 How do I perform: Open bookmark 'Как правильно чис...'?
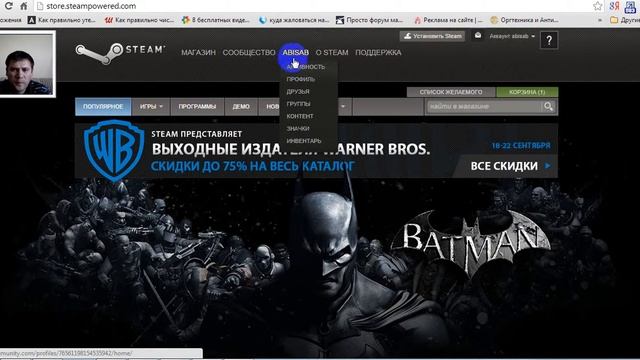[139, 20]
